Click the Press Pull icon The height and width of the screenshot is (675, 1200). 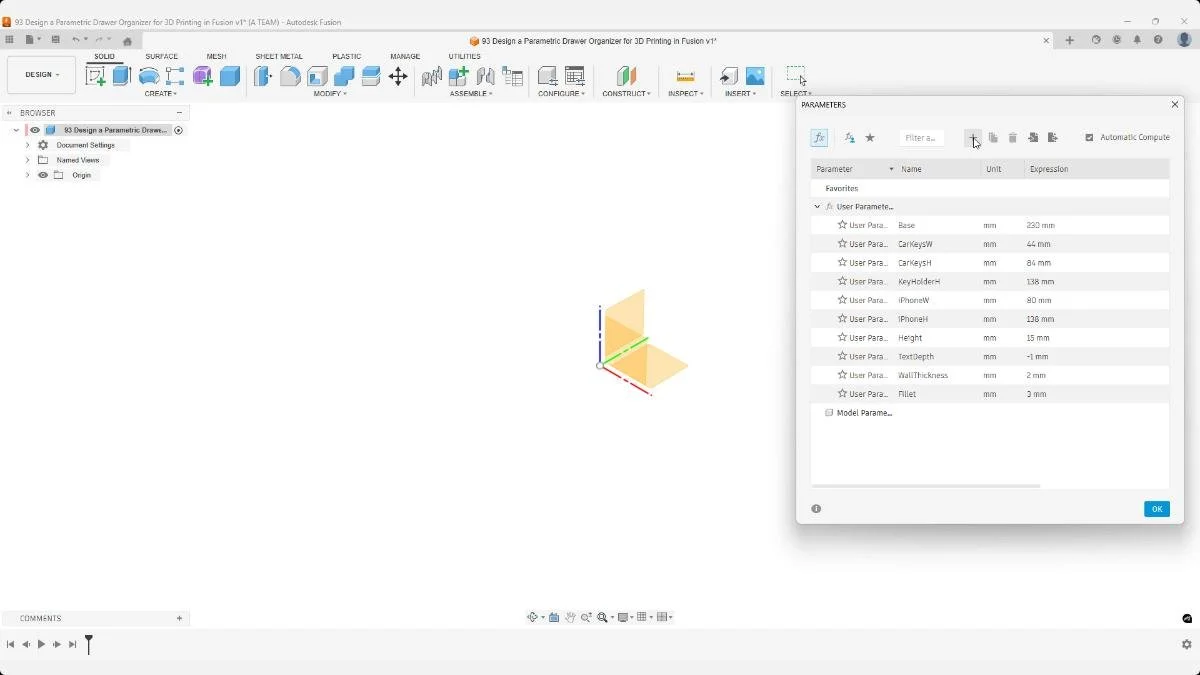[x=262, y=76]
